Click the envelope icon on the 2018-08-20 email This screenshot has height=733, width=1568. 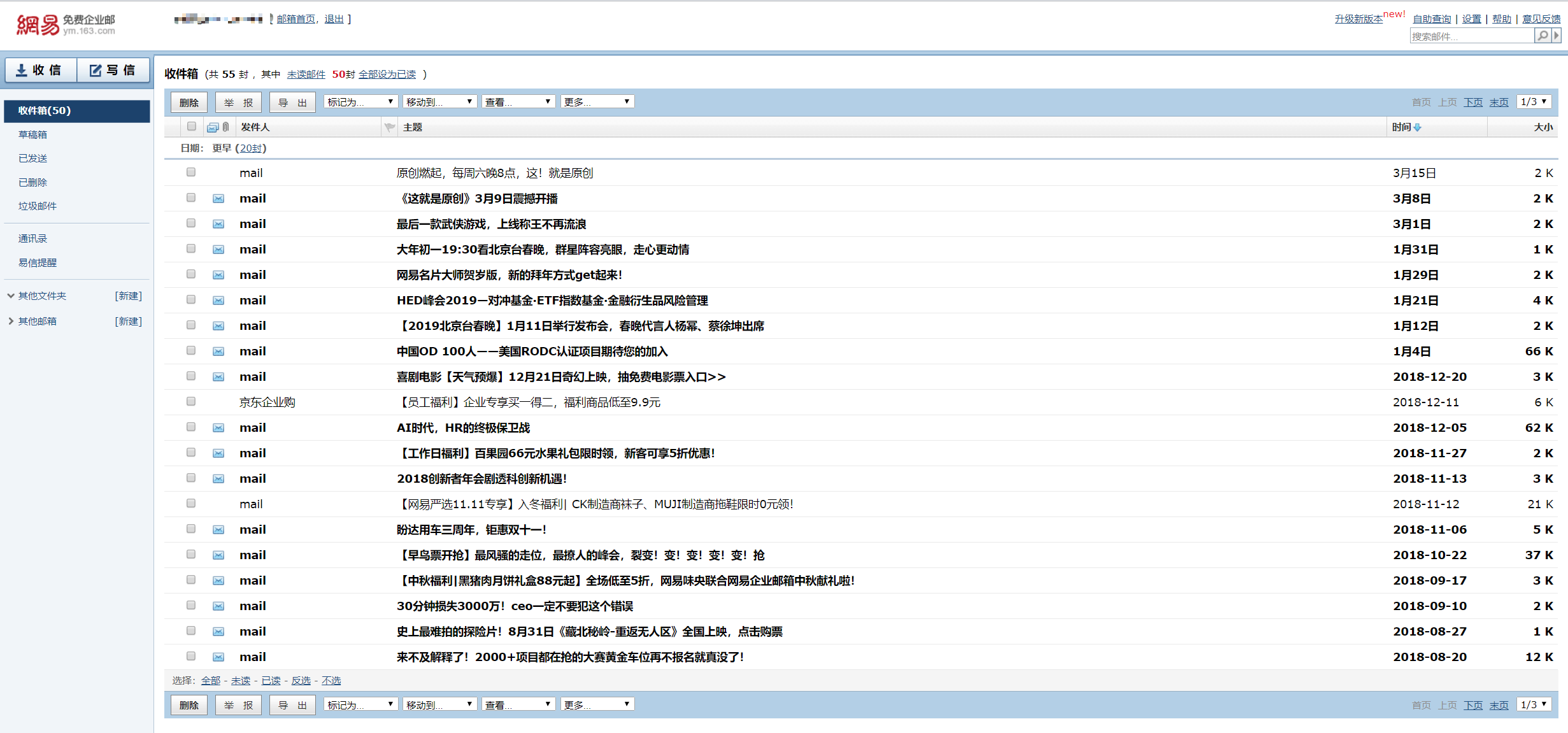[218, 657]
